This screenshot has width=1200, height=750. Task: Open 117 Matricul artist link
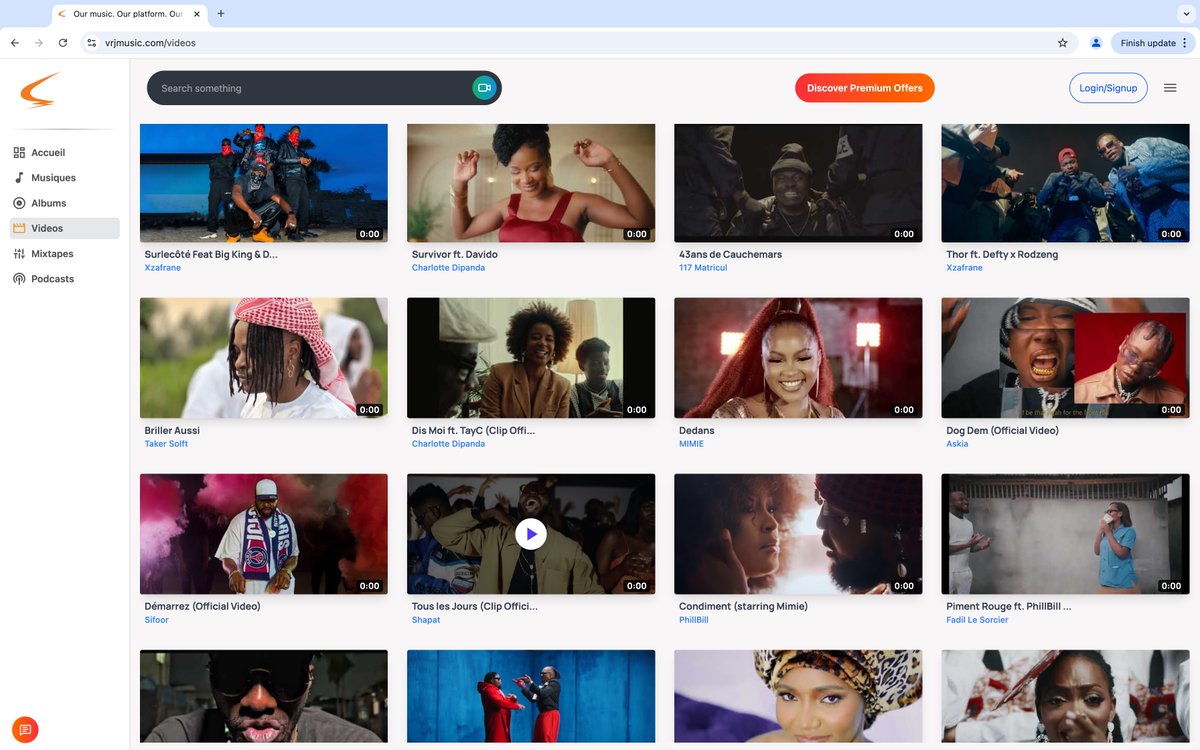pos(703,268)
